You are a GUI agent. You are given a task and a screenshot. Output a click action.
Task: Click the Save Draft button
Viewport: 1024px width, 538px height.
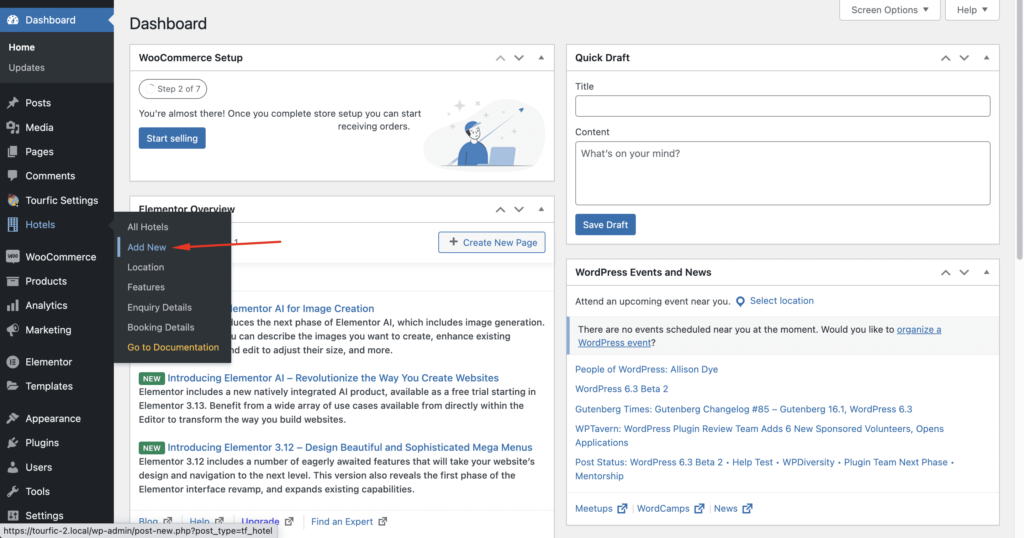click(x=605, y=225)
